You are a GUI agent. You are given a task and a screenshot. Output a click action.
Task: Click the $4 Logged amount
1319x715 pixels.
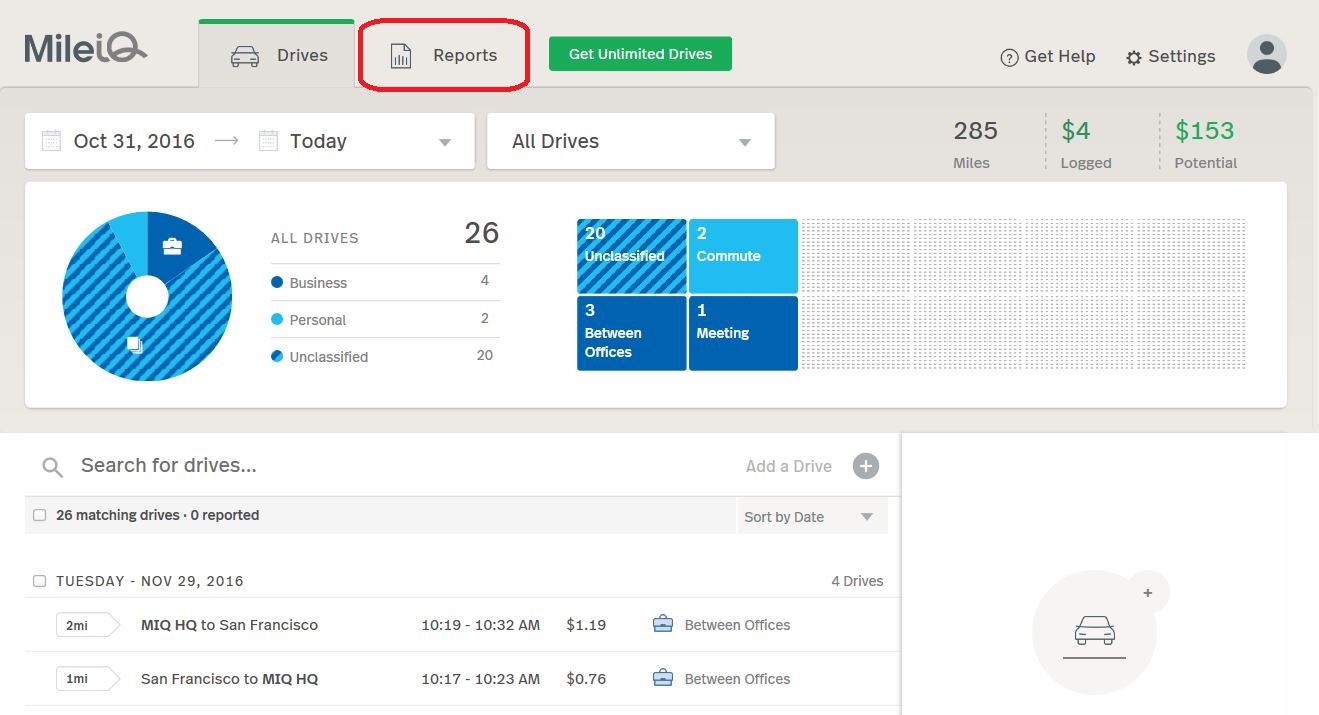(x=1085, y=144)
